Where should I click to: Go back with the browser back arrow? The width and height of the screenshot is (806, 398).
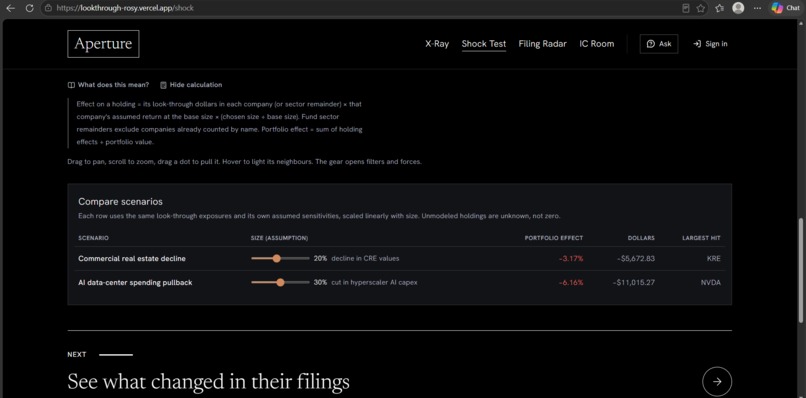(10, 8)
